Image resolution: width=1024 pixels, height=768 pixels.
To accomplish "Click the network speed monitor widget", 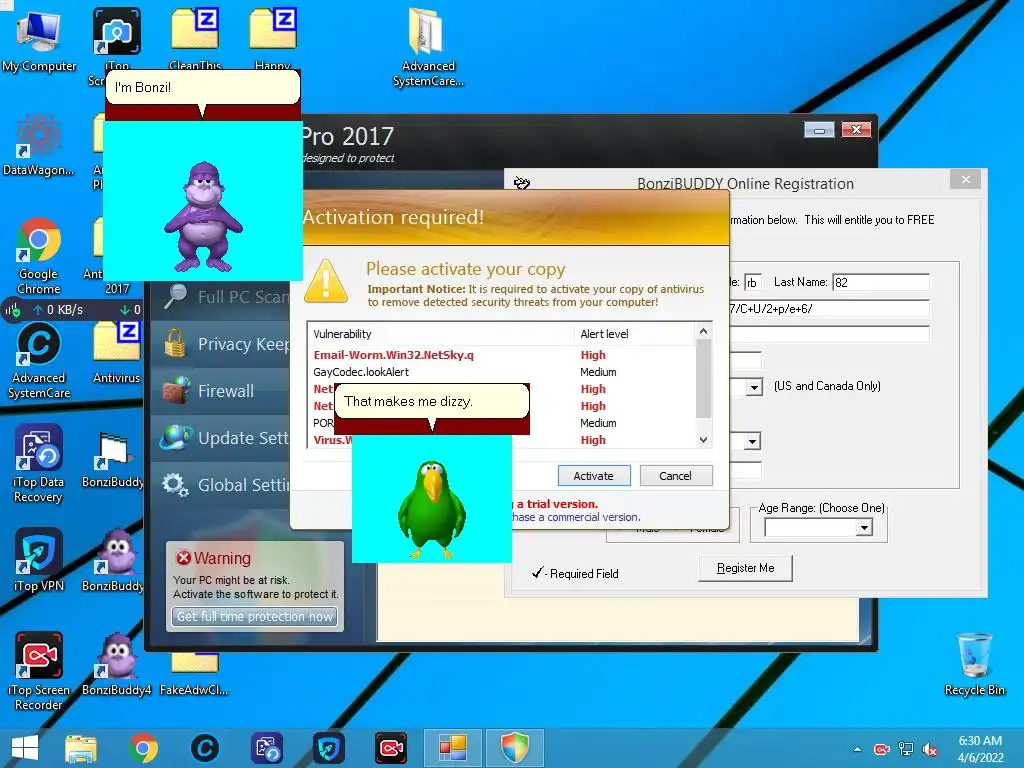I will [73, 310].
